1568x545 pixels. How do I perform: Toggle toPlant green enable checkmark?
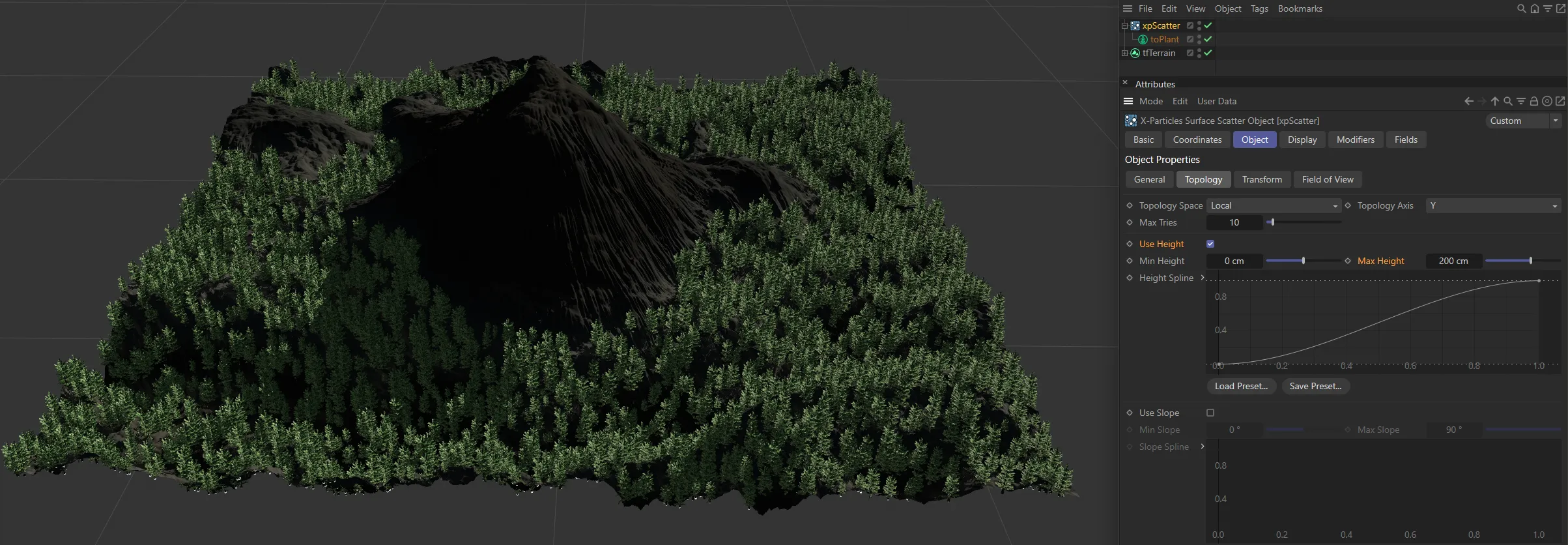click(1208, 39)
